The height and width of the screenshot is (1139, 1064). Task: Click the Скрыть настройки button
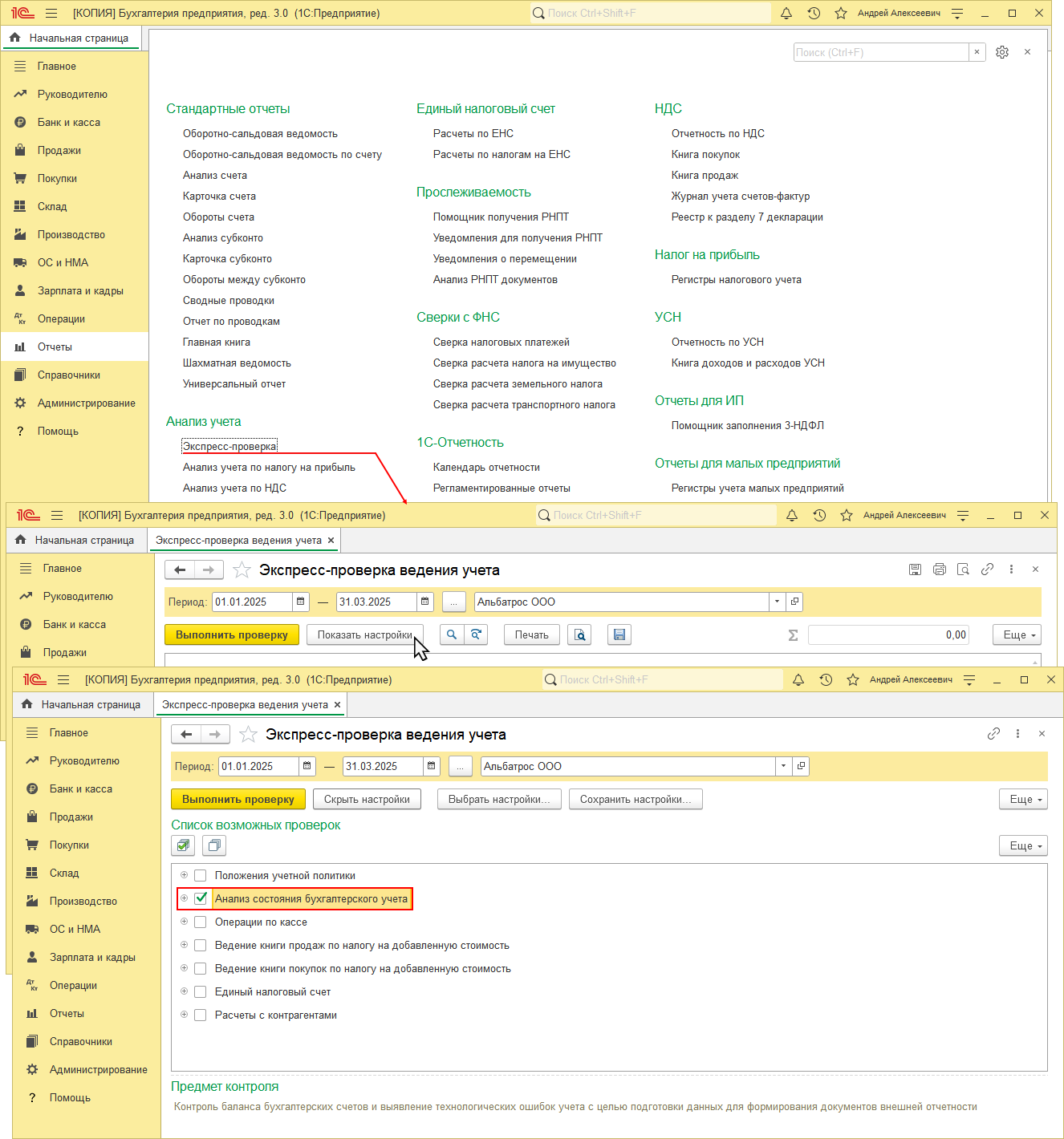coord(367,799)
